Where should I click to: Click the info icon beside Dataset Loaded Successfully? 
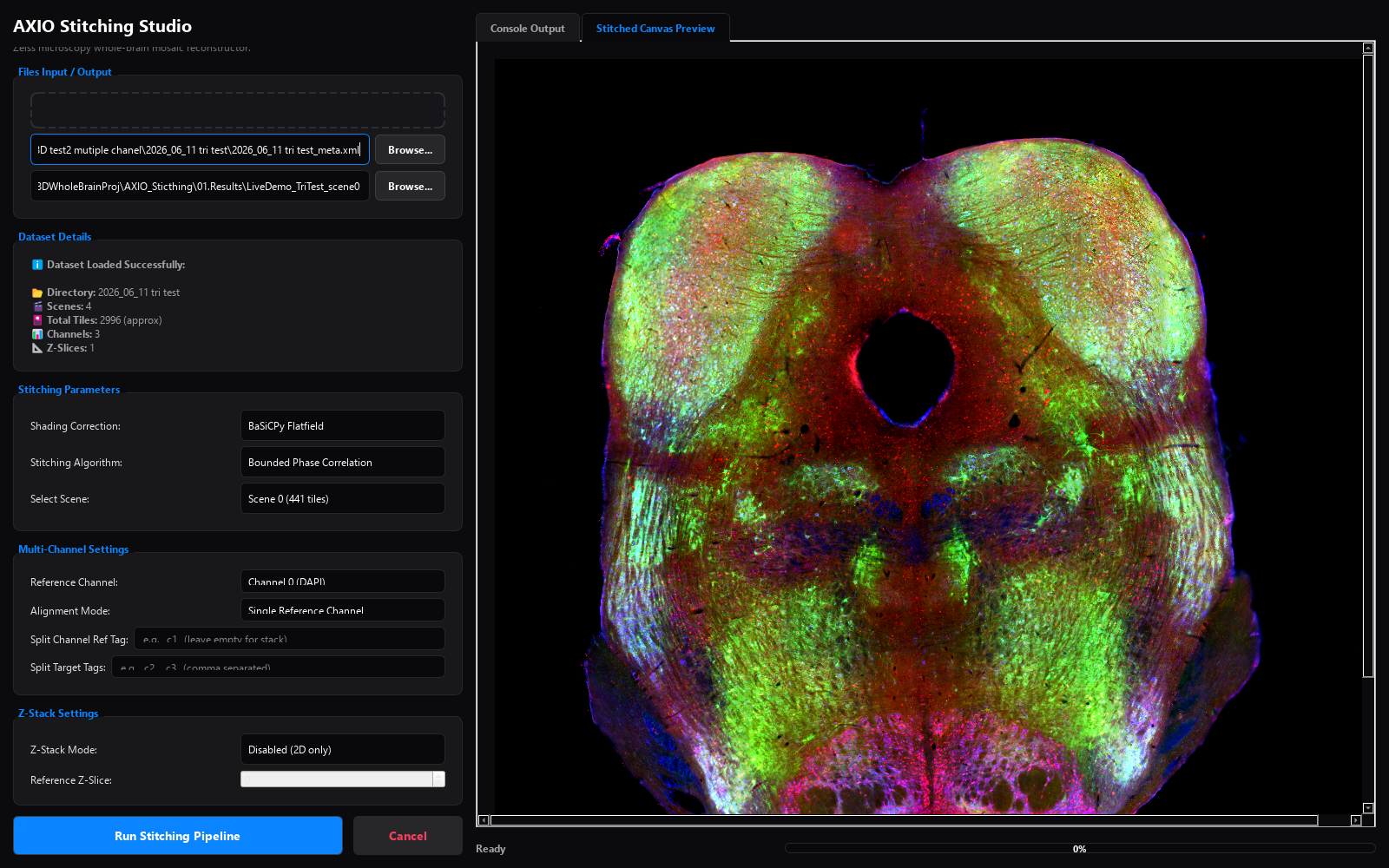tap(37, 265)
